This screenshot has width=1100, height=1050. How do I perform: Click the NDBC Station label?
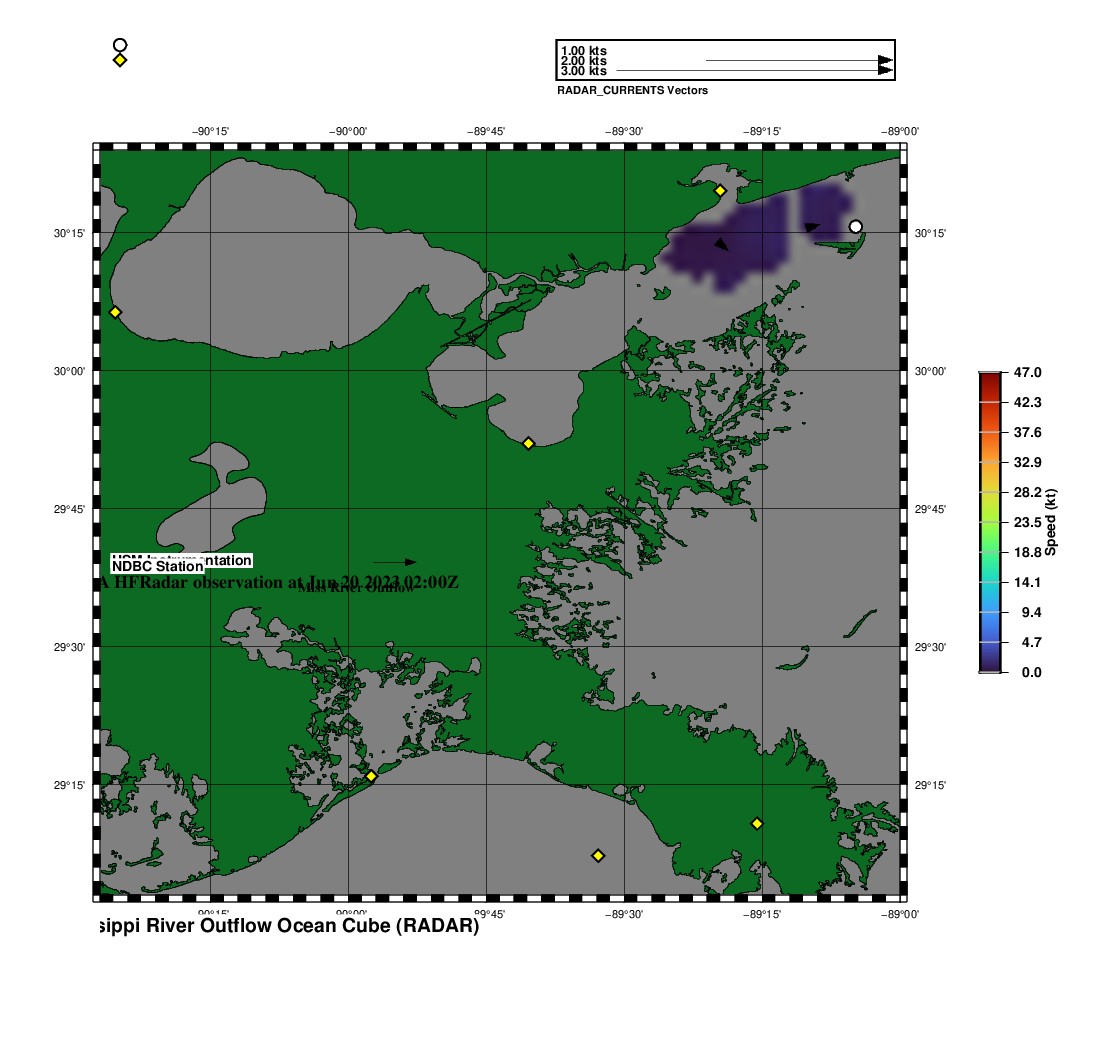[158, 567]
